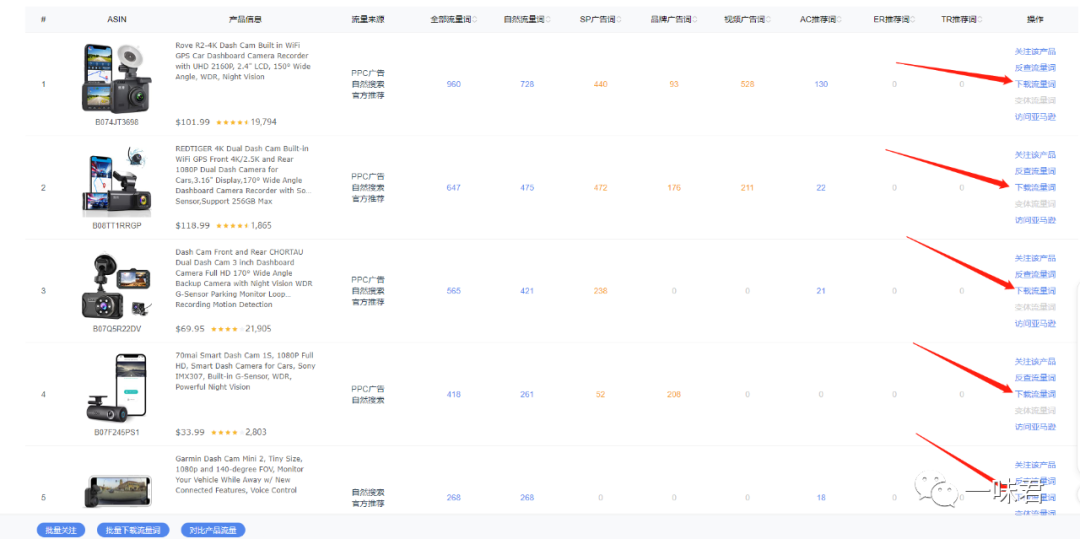The width and height of the screenshot is (1080, 539).
Task: Click 反查流量词 for the REDTIGER row
Action: [x=1035, y=171]
